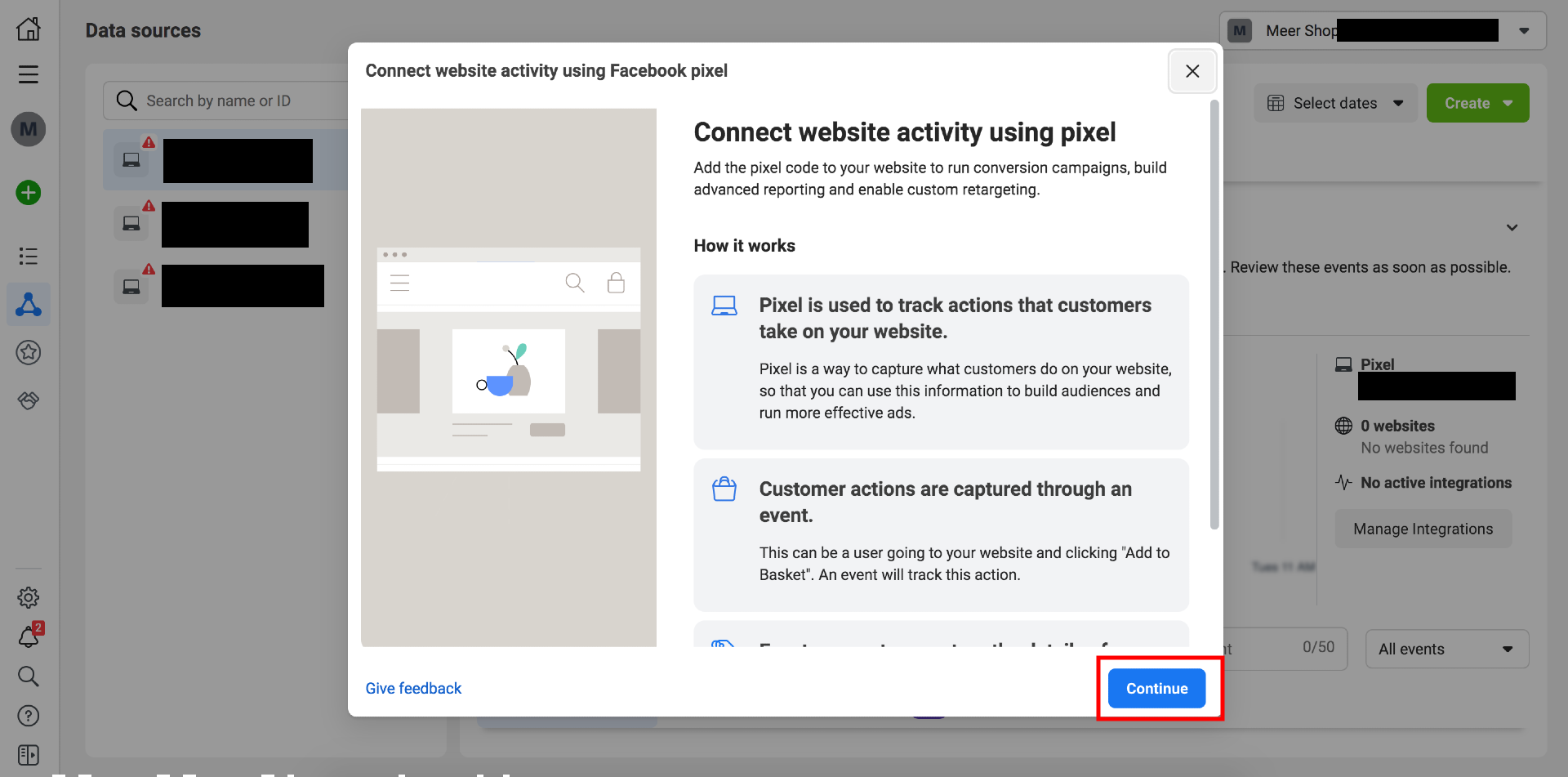
Task: Open the green Create dropdown button
Action: [x=1478, y=103]
